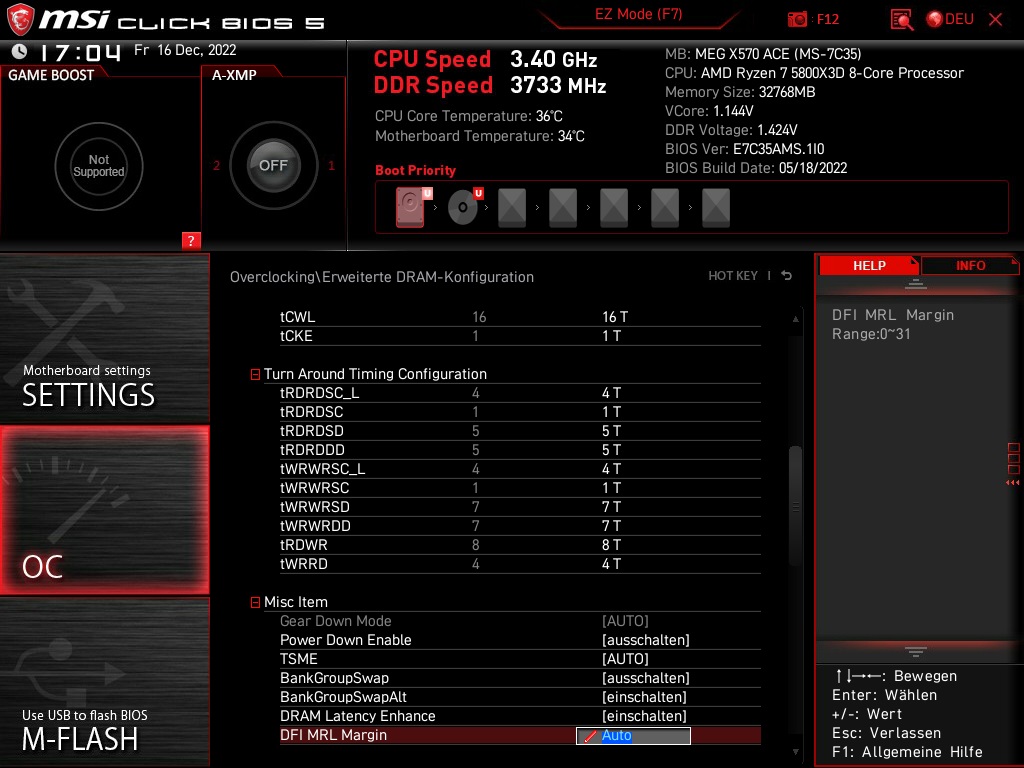This screenshot has width=1024, height=768.
Task: Click the settings list scrollbar thumb
Action: pyautogui.click(x=795, y=506)
